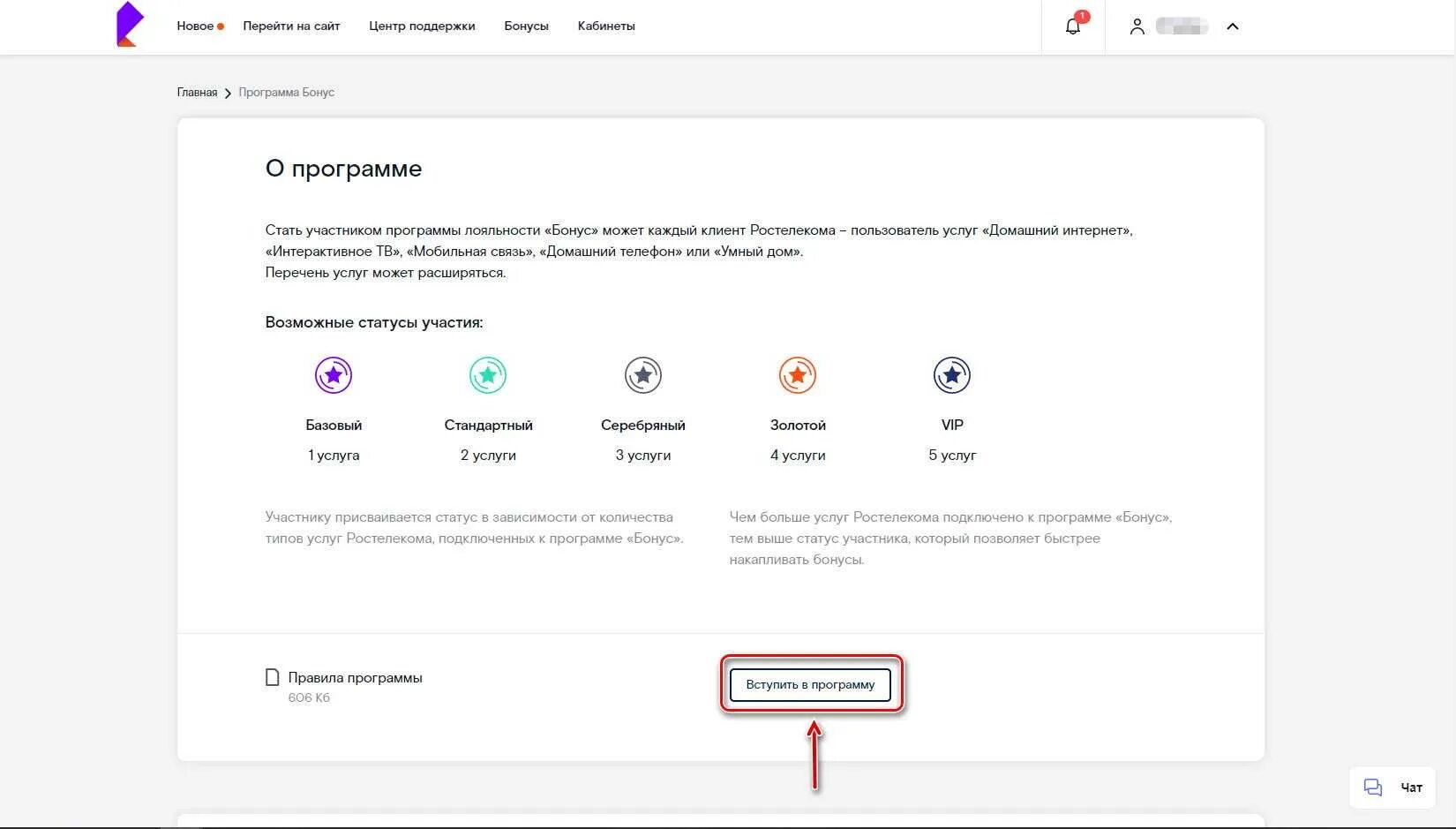Click the '5 услуг' text
This screenshot has height=829, width=1456.
click(x=952, y=455)
